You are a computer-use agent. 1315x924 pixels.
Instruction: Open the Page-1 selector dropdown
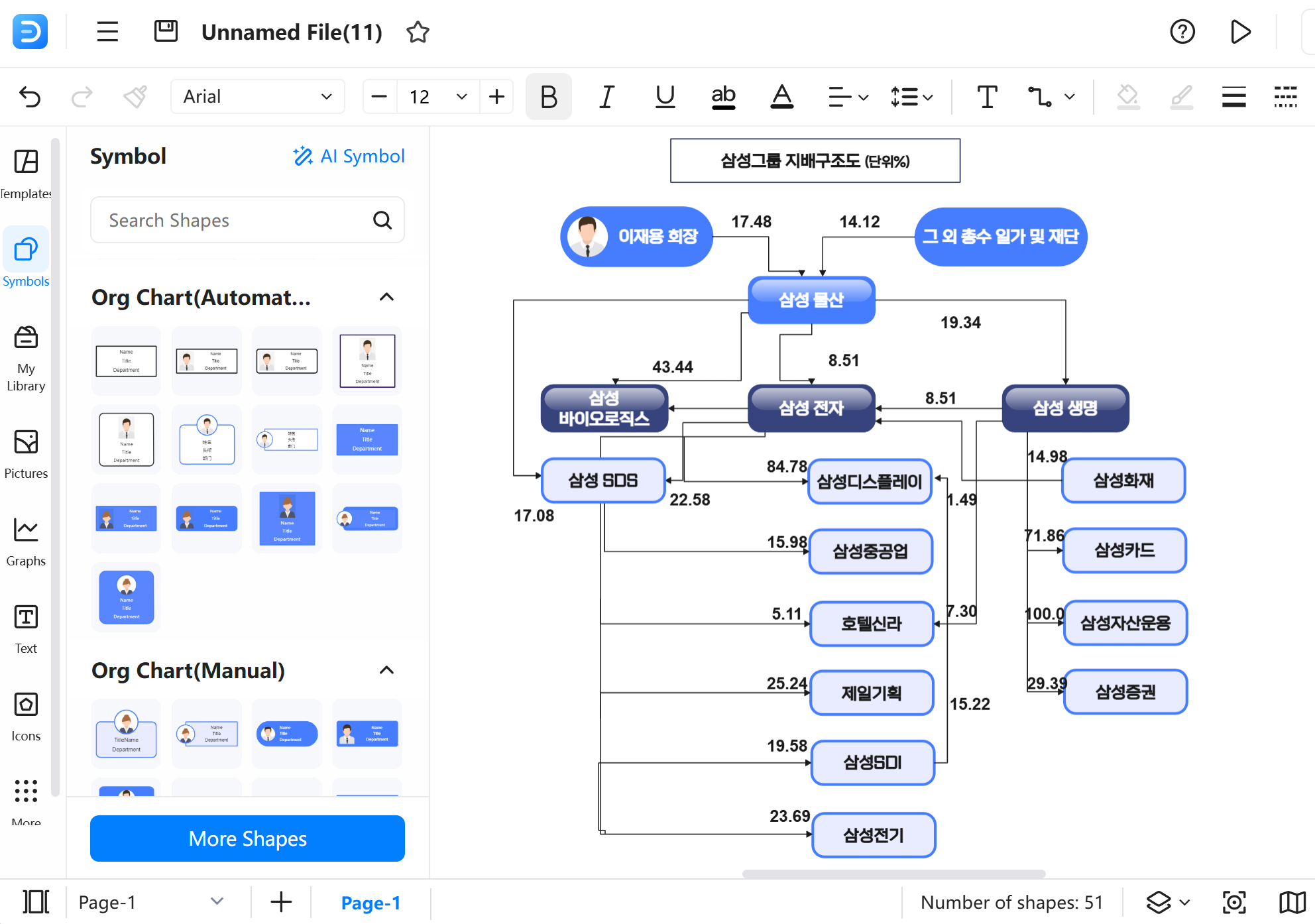[151, 902]
